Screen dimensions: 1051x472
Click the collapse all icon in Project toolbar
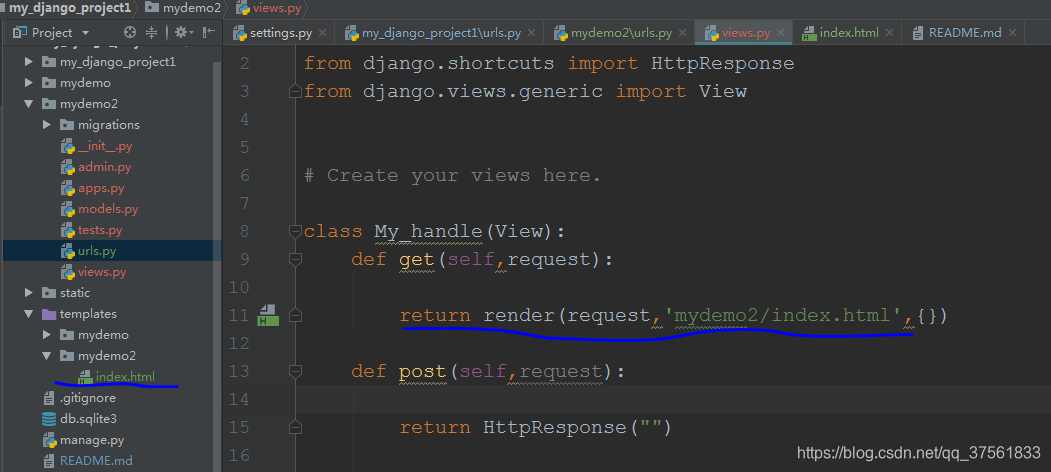[151, 32]
